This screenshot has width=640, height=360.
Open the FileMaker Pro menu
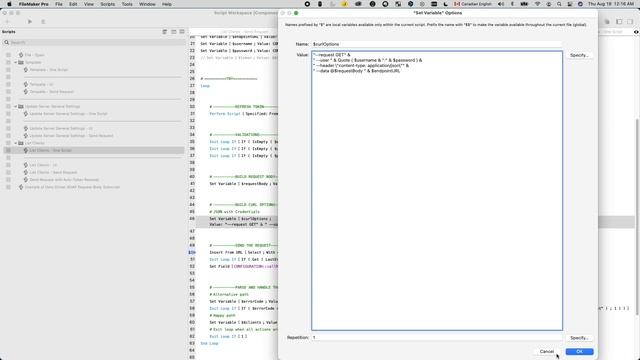click(x=33, y=4)
